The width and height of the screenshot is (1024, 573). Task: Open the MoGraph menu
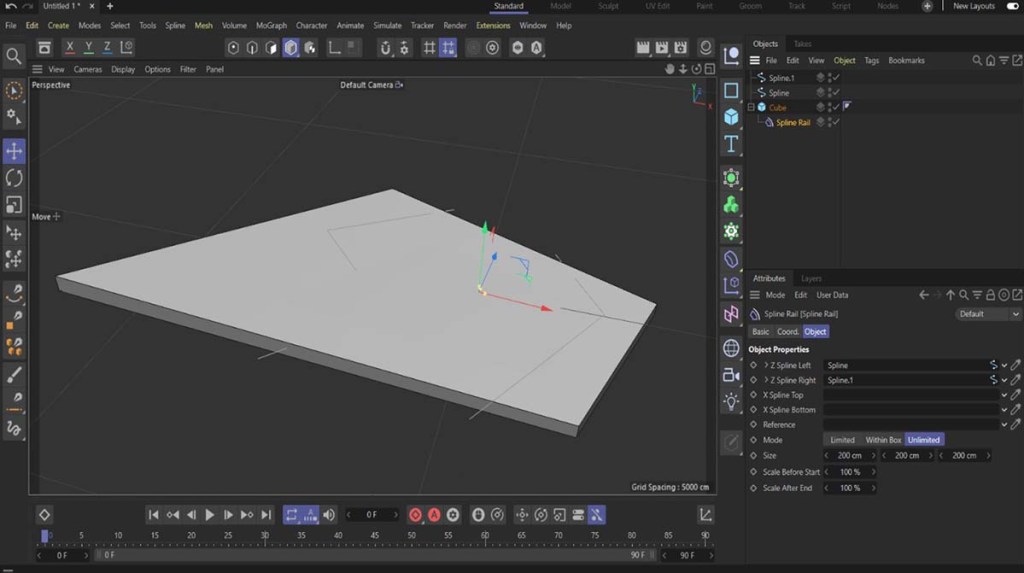pos(271,25)
